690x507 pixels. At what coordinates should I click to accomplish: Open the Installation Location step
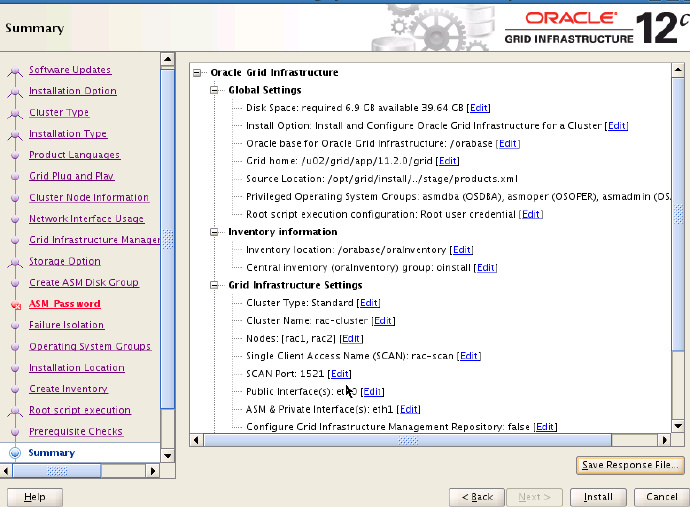point(77,367)
